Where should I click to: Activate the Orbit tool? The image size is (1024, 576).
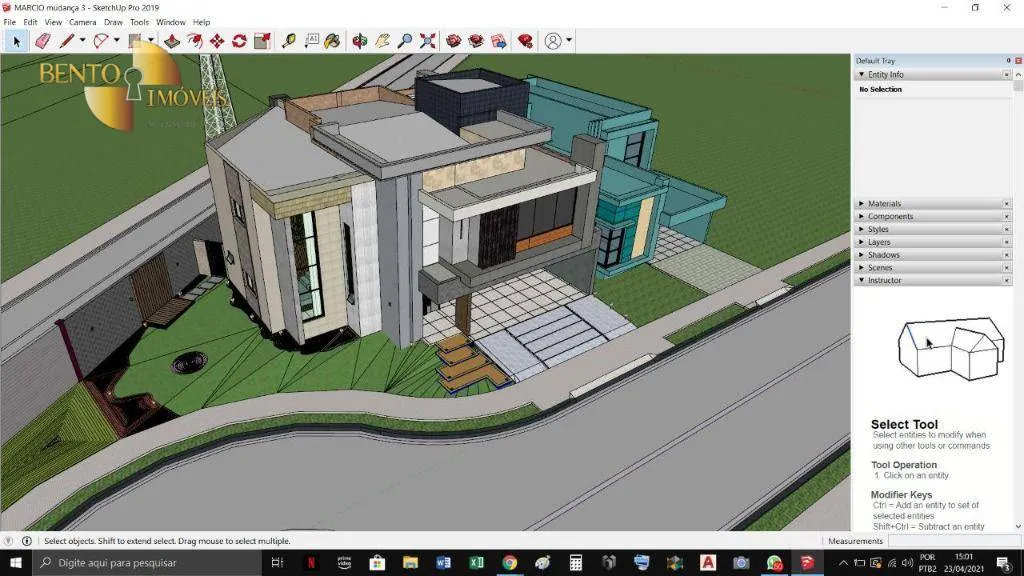(360, 41)
